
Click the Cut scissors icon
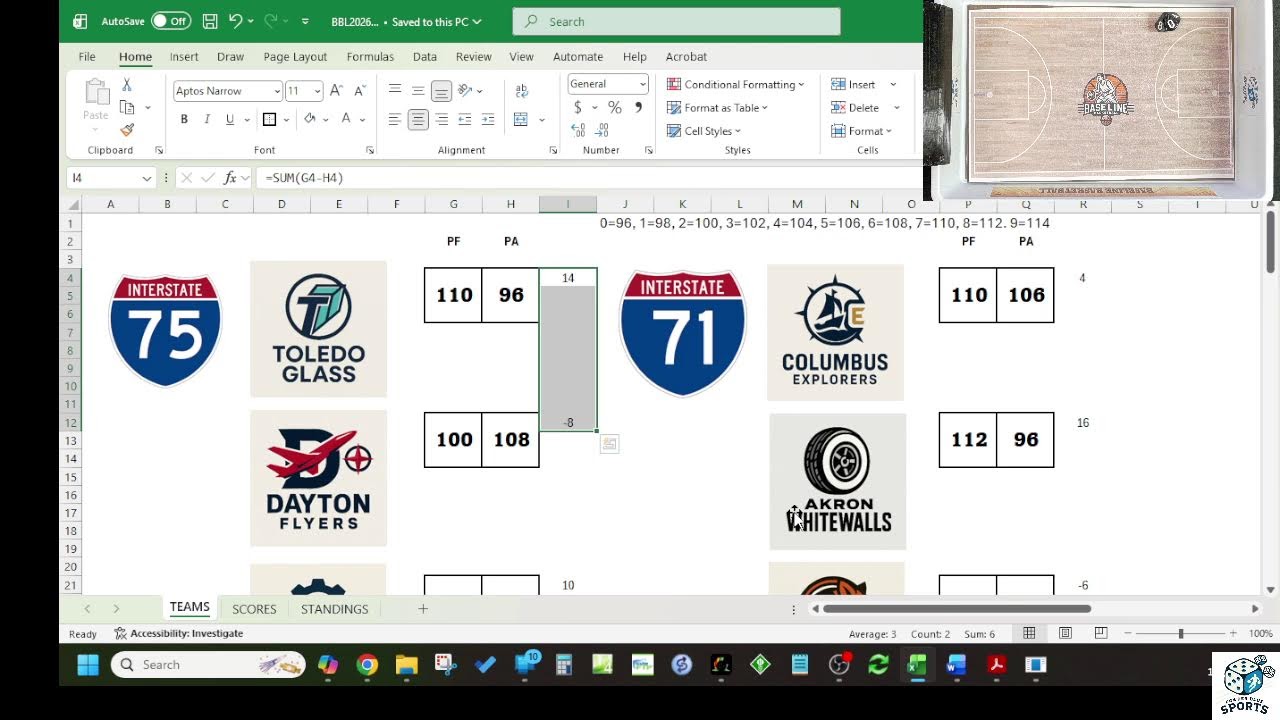(127, 85)
